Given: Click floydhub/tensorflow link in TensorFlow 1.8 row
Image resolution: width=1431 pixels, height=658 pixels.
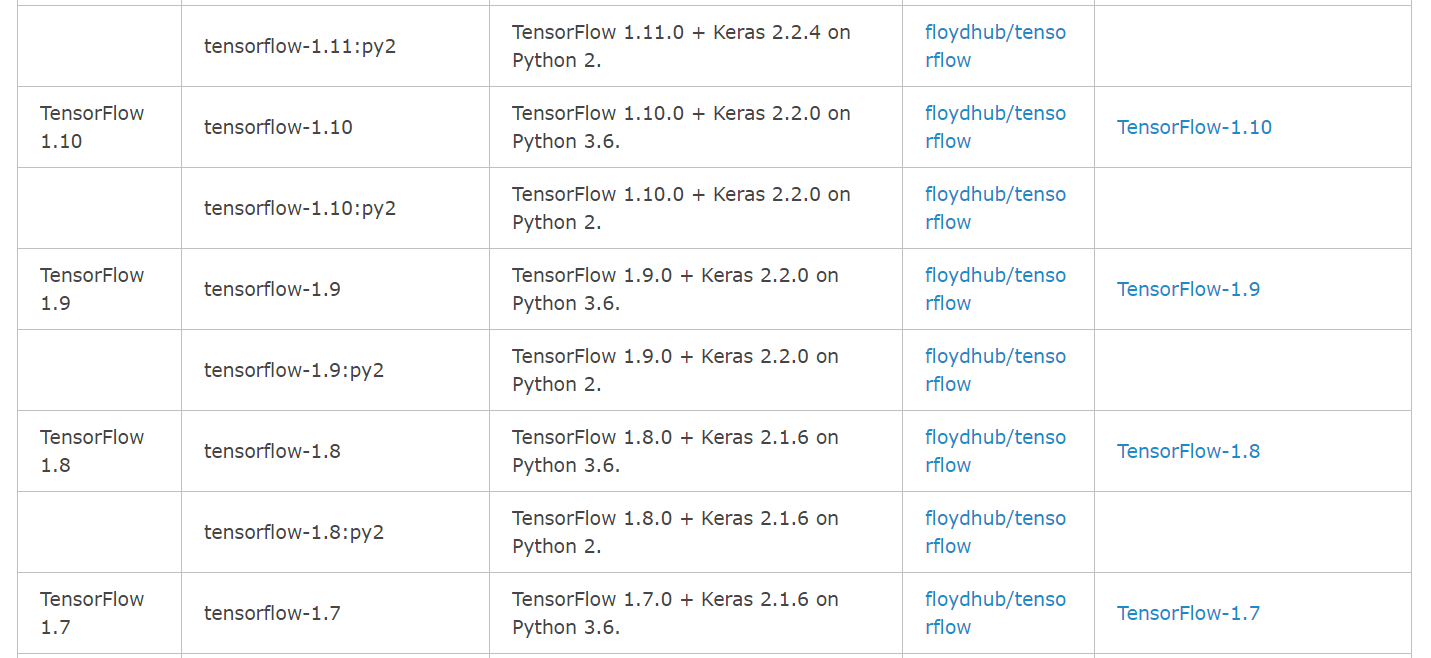Looking at the screenshot, I should coord(995,451).
